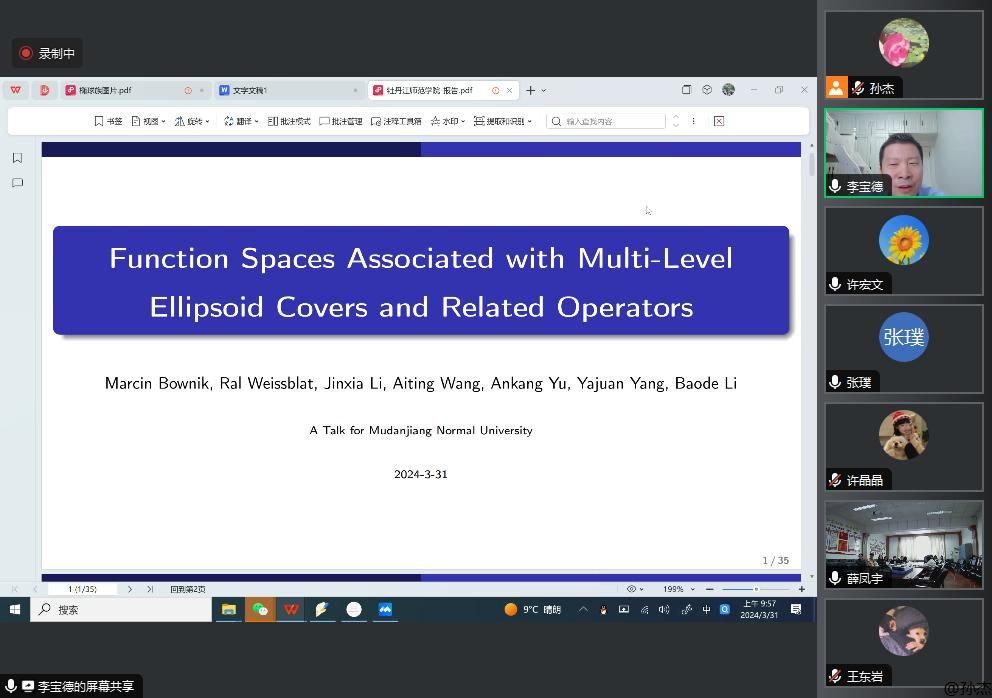Open the 翻译 translate dropdown
This screenshot has width=992, height=698.
pyautogui.click(x=241, y=121)
